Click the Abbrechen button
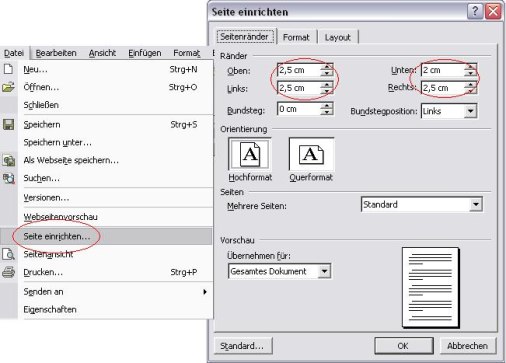Viewport: 506px width, 363px height. tap(467, 346)
